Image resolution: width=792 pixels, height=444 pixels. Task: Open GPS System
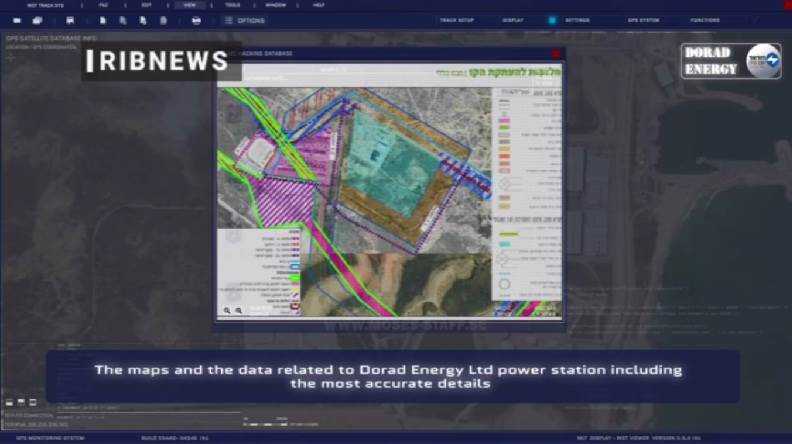pyautogui.click(x=644, y=20)
